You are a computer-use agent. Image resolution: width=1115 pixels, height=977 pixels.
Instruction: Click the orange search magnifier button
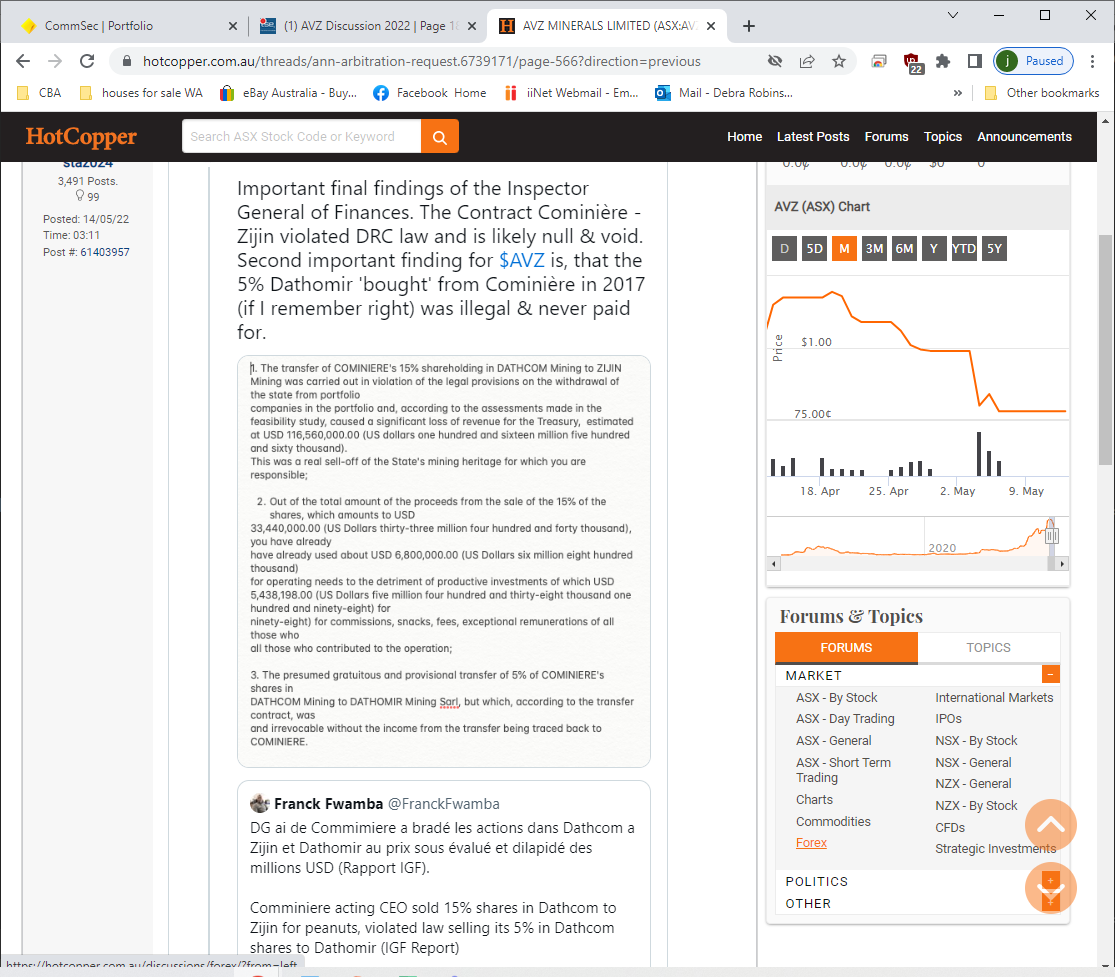click(x=440, y=137)
